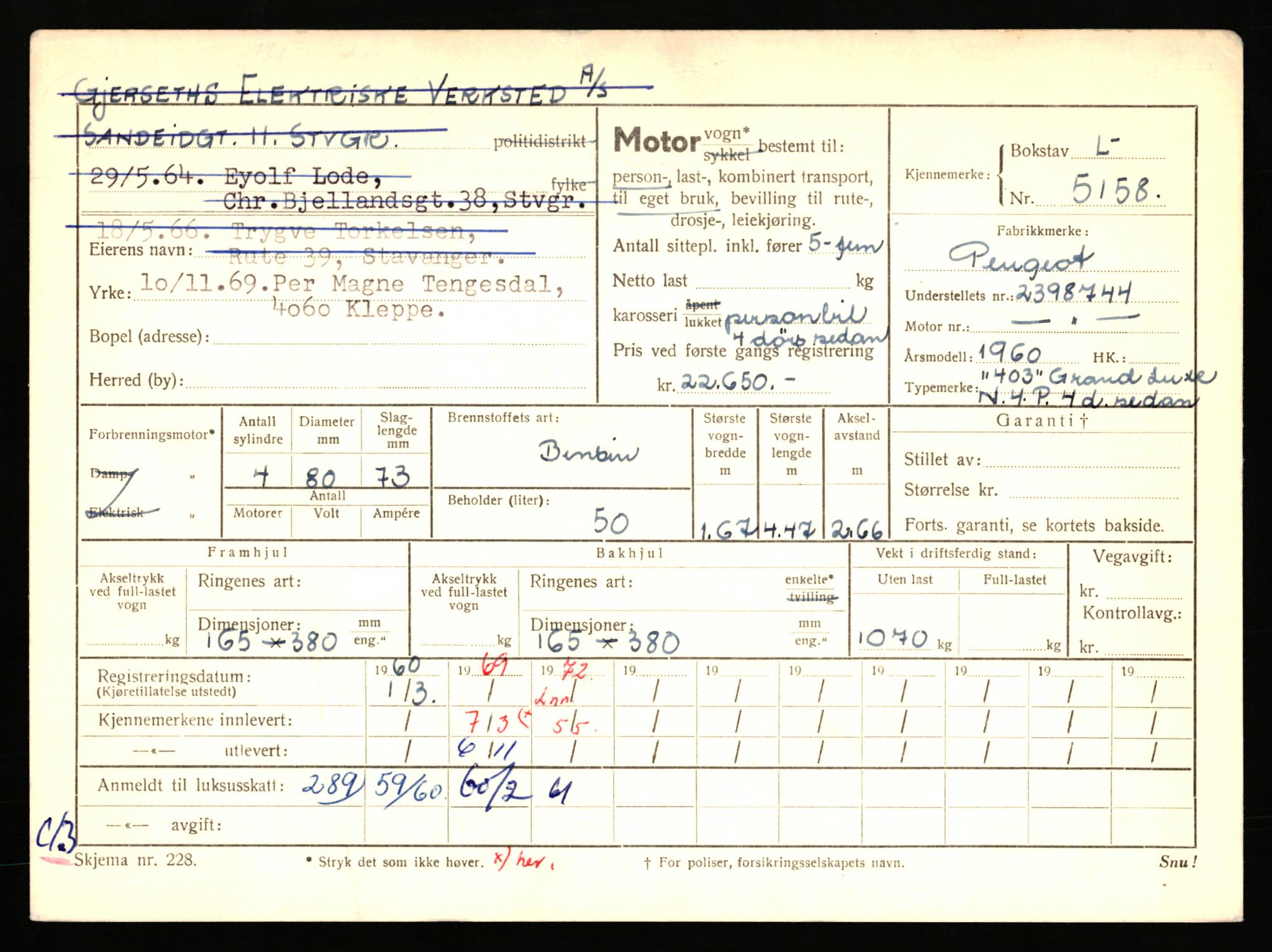Click the 'Vegavgift:' label
1272x952 pixels.
click(1133, 556)
